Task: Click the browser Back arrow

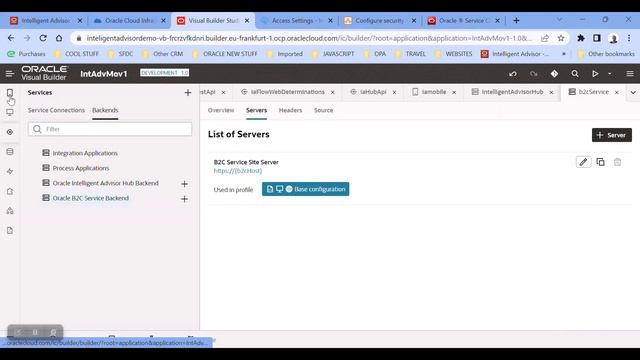Action: tap(11, 38)
